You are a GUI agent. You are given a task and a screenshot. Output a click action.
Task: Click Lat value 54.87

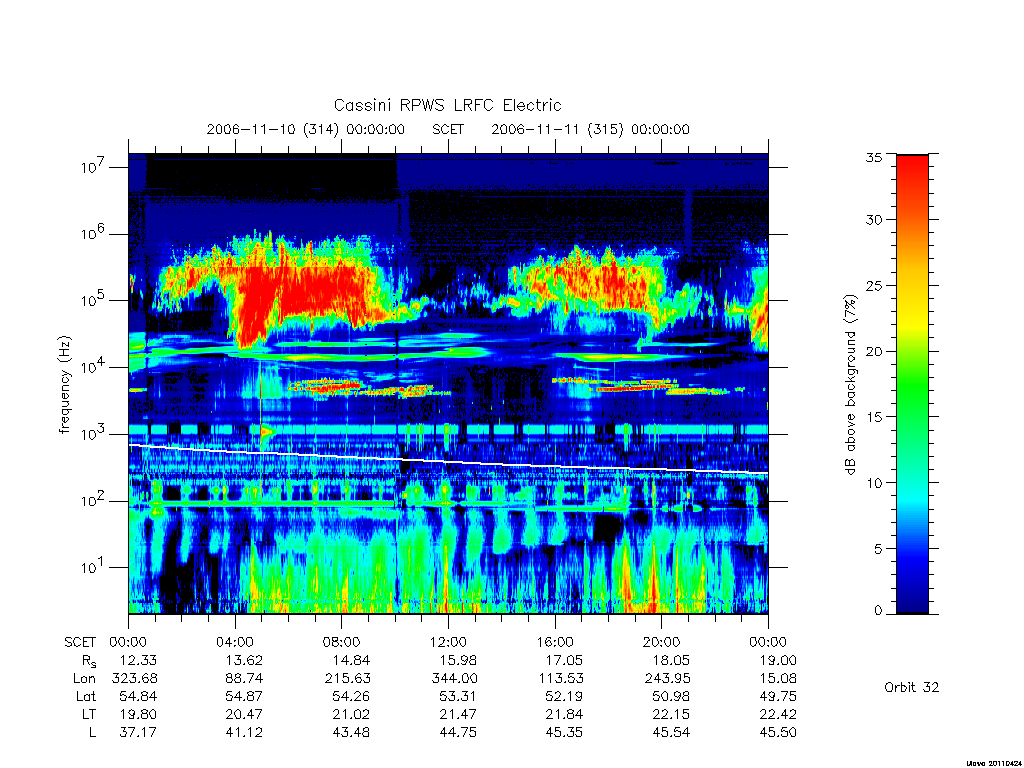[244, 697]
